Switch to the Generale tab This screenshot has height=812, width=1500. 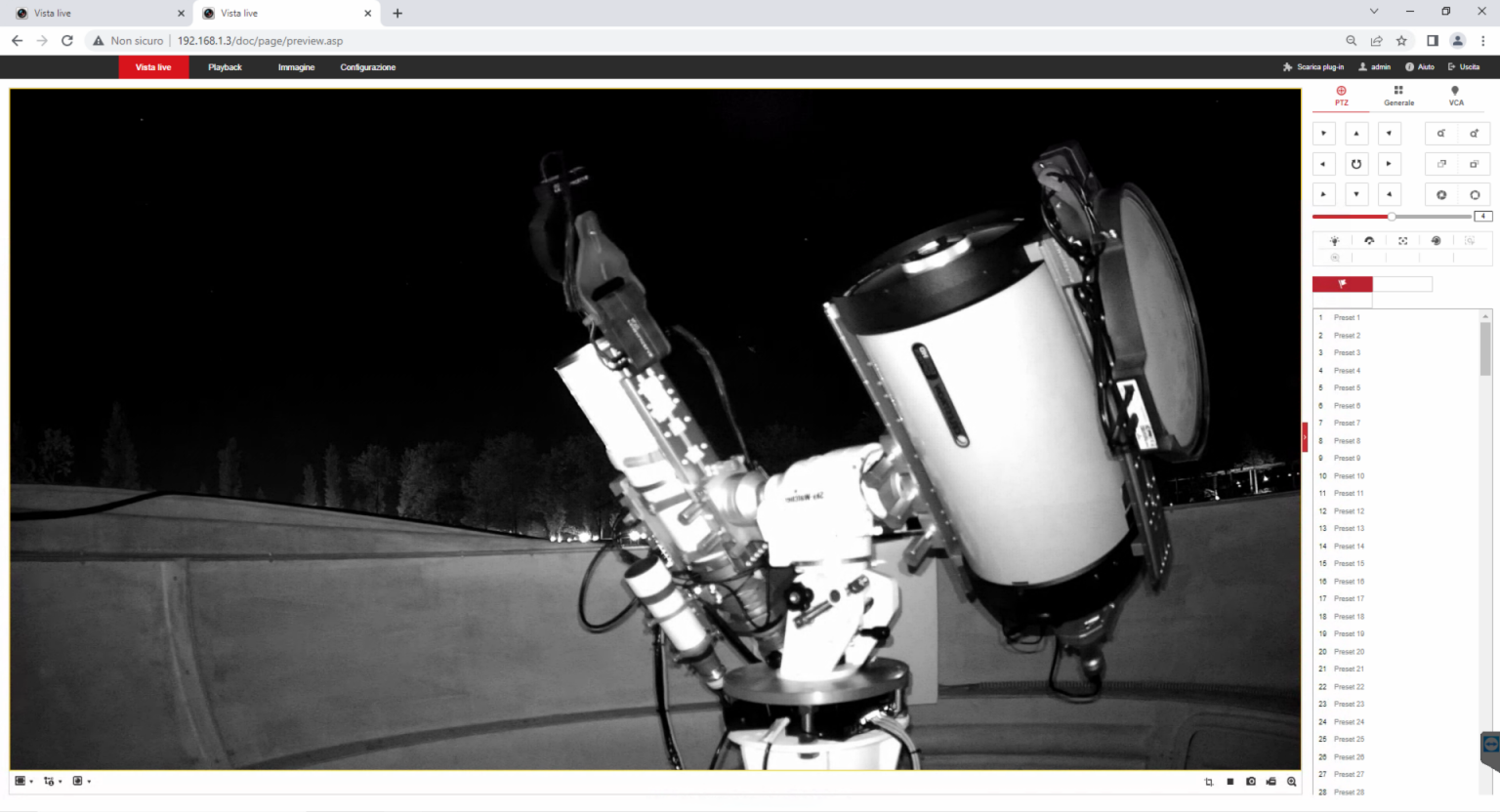coord(1398,95)
